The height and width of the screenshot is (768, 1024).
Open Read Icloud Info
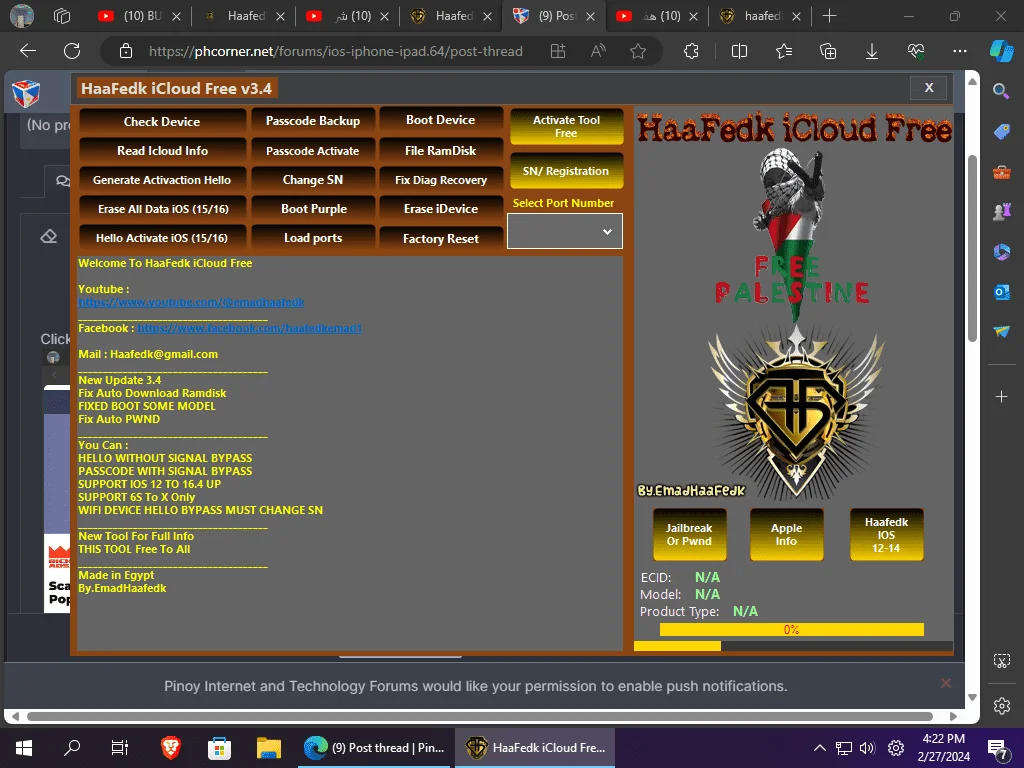[x=162, y=151]
